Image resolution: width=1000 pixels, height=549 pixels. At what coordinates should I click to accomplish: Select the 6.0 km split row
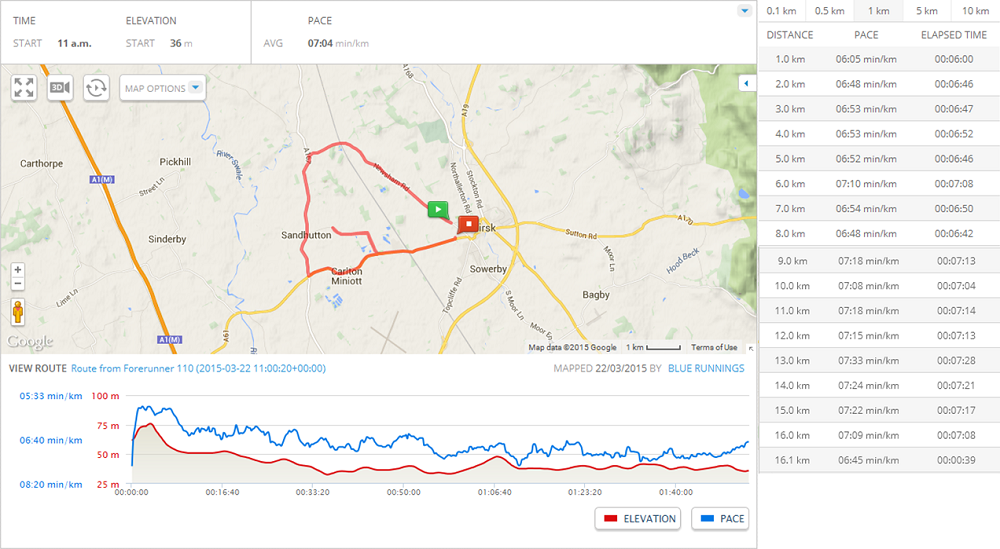click(x=878, y=184)
